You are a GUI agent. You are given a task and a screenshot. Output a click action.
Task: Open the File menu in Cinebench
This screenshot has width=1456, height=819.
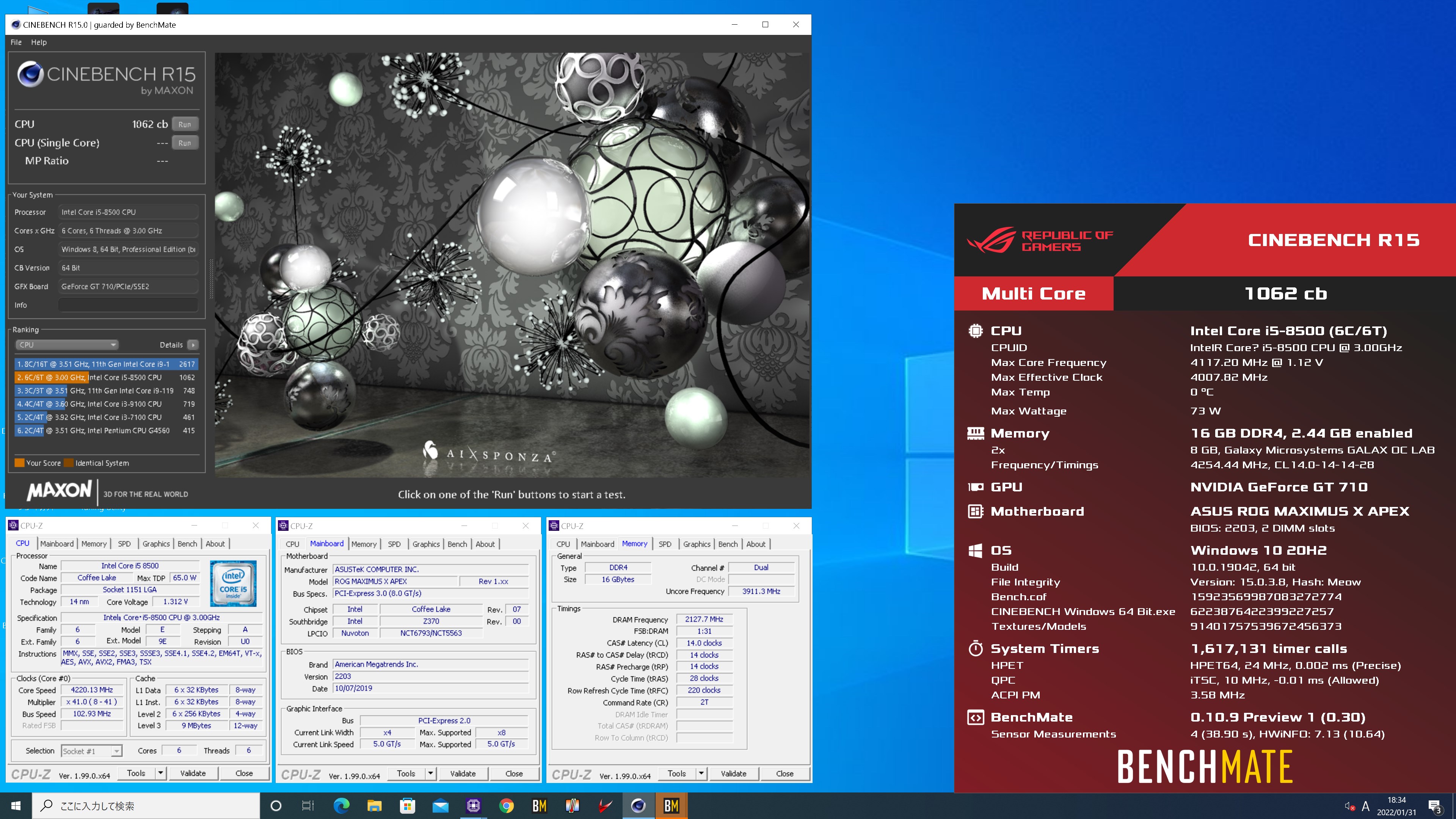pyautogui.click(x=16, y=42)
